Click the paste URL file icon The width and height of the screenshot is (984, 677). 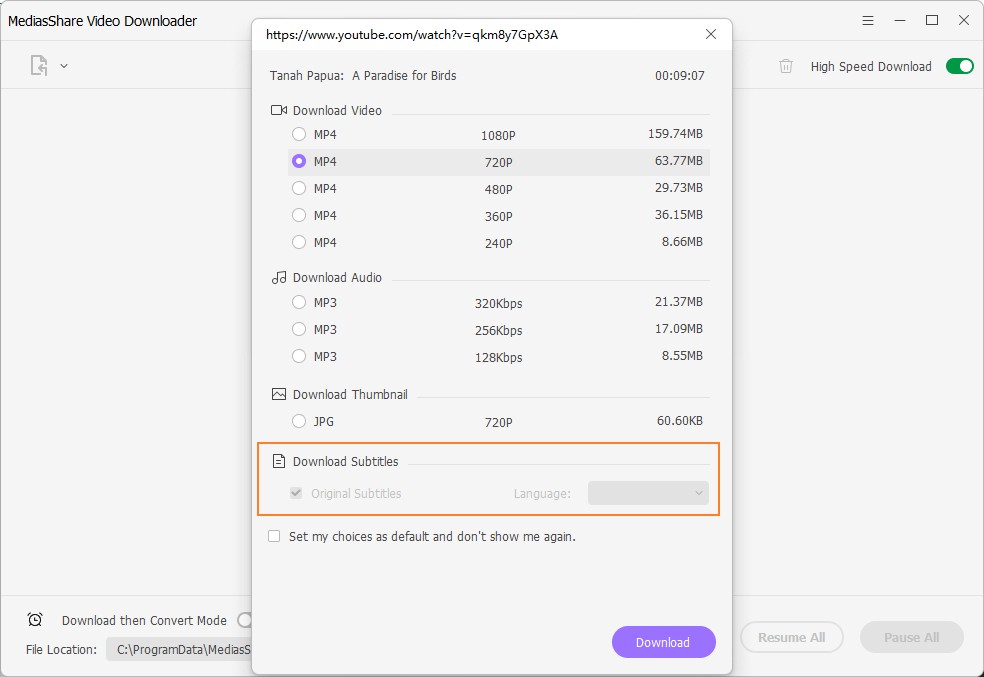[39, 66]
